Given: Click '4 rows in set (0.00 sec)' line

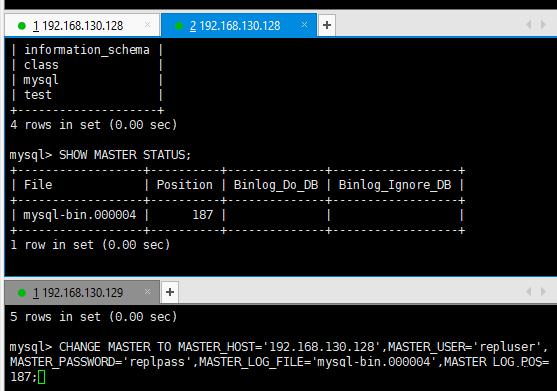Looking at the screenshot, I should coord(93,125).
